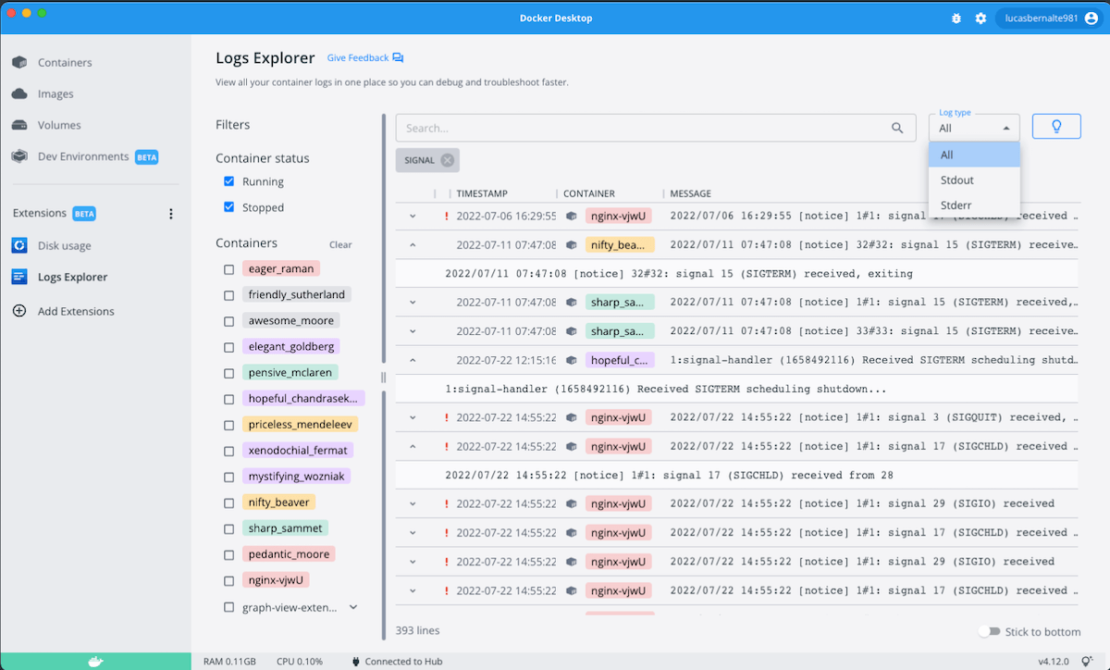
Task: Open the Volumes section
Action: pos(59,126)
